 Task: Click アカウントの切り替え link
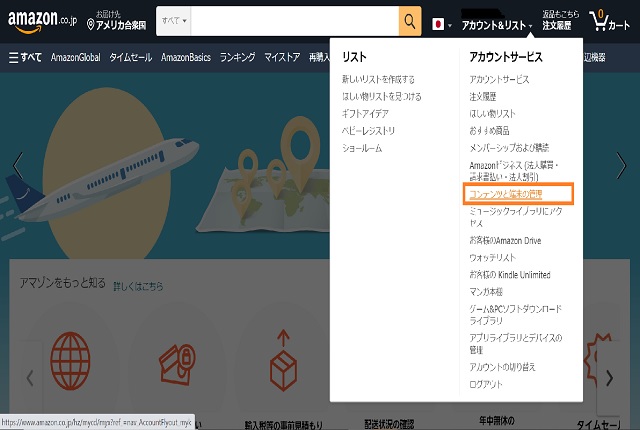tap(502, 367)
